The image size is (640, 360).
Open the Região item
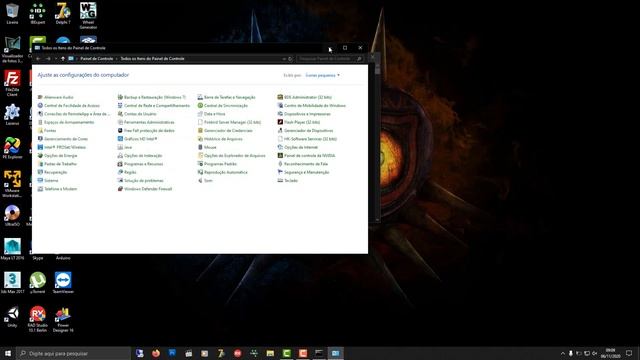127,172
